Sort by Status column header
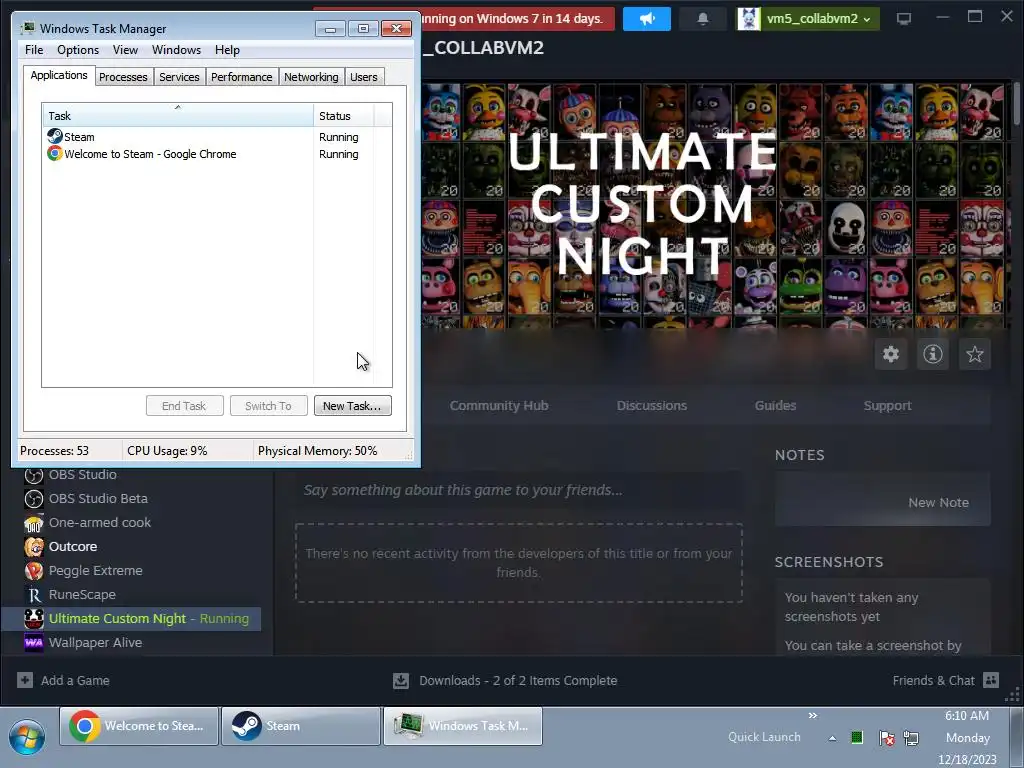The image size is (1024, 768). click(344, 116)
